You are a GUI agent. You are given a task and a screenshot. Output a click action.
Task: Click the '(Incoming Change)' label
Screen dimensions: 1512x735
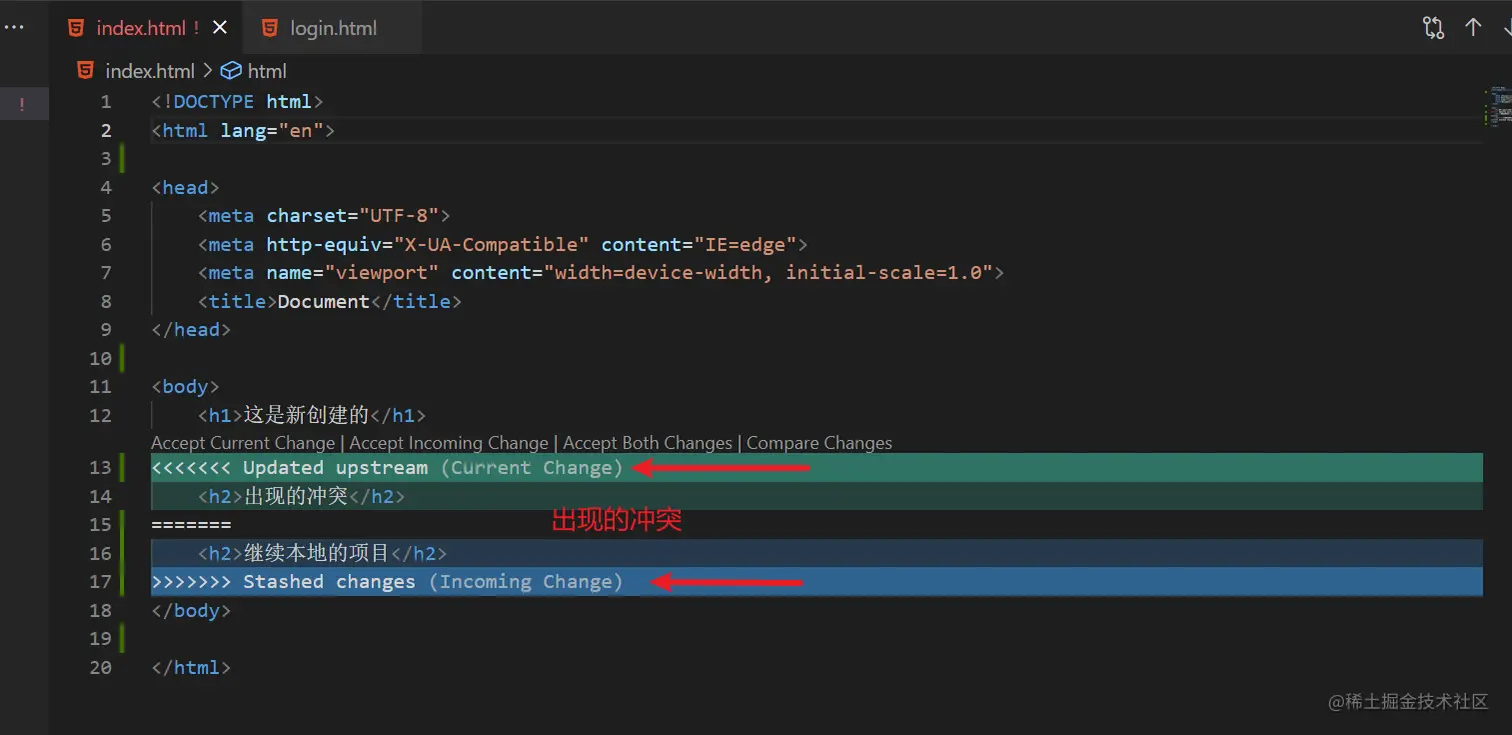(x=525, y=582)
